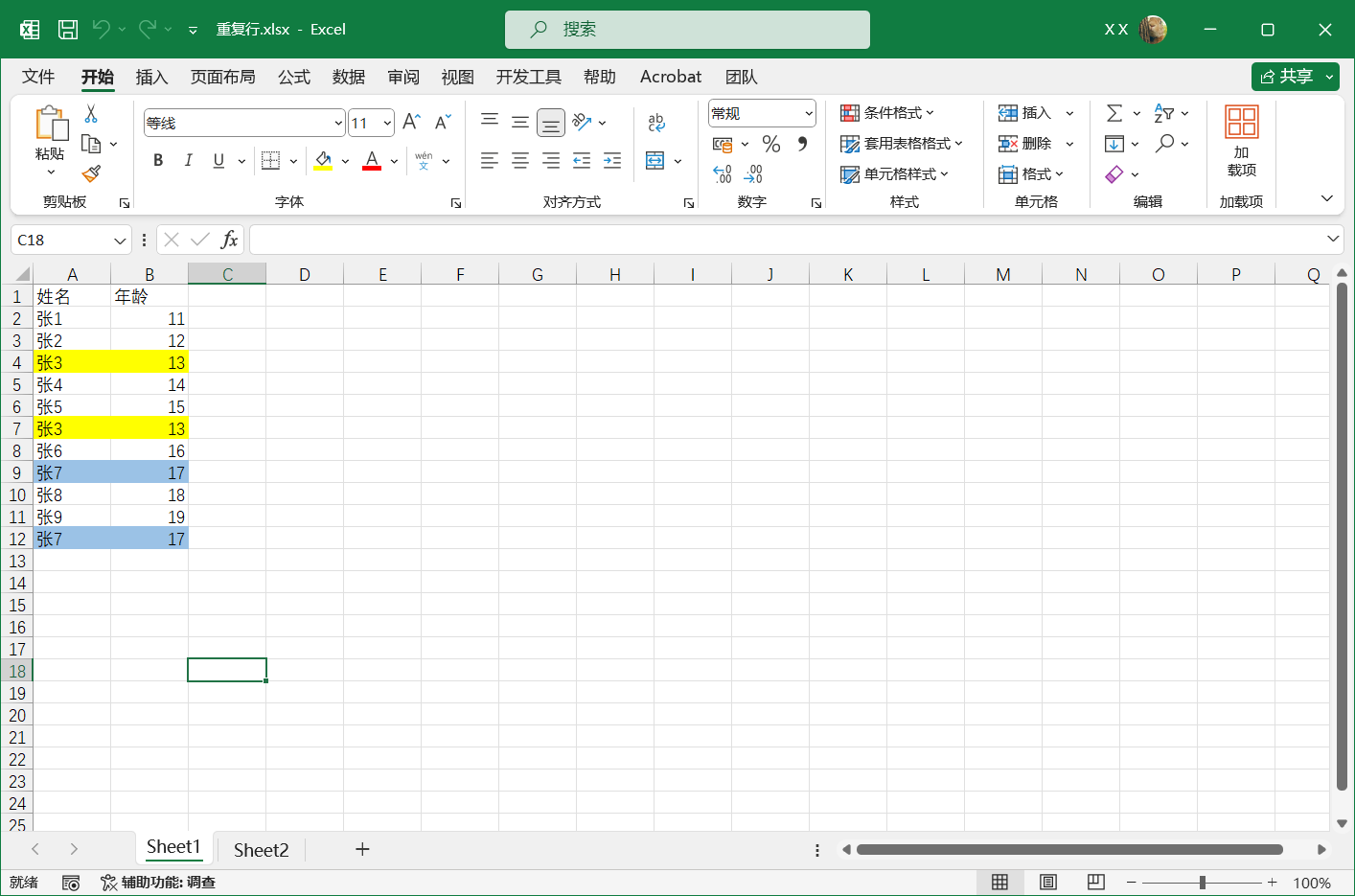Click the Format Painter brush icon

91,173
